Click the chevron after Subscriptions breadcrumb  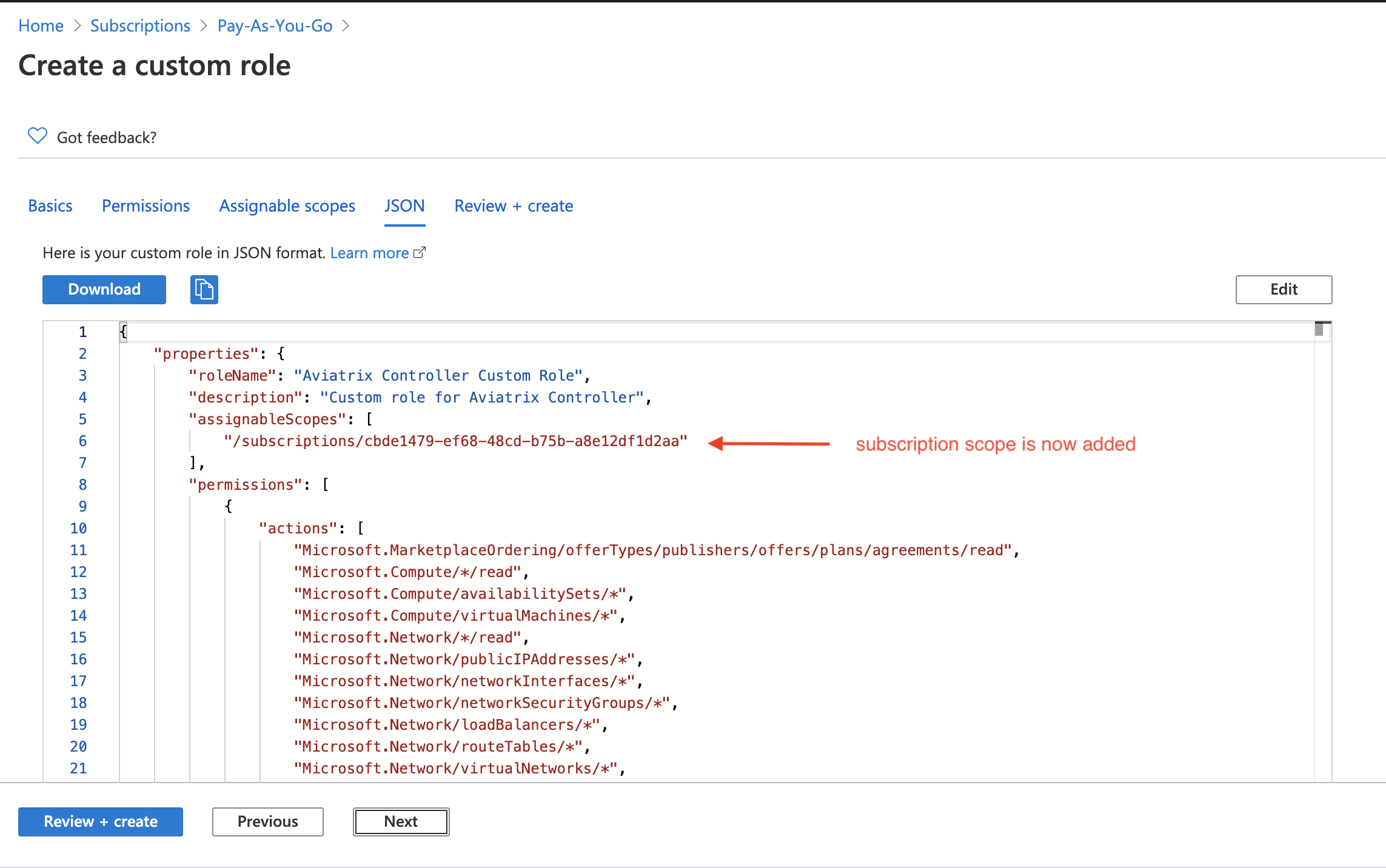(204, 26)
